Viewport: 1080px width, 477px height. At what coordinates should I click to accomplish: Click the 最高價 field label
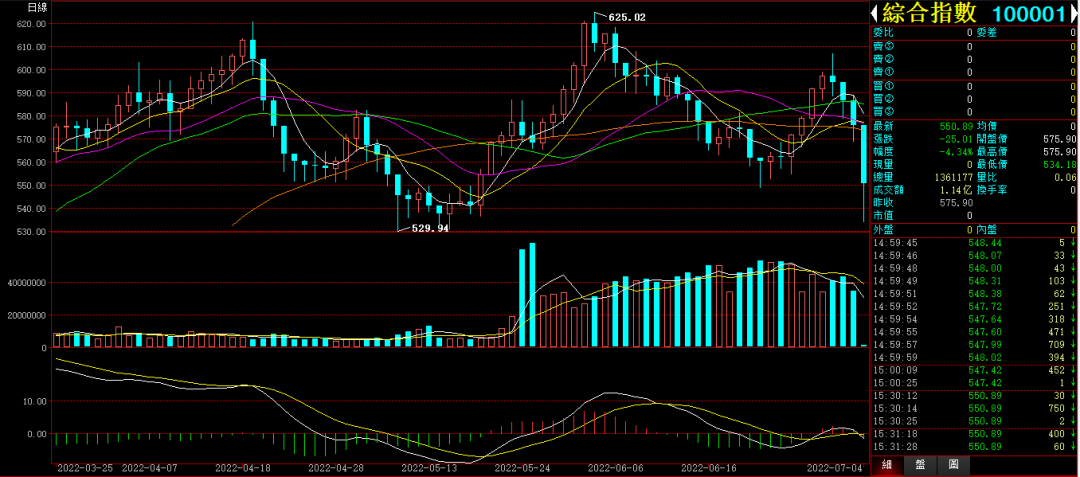[992, 151]
